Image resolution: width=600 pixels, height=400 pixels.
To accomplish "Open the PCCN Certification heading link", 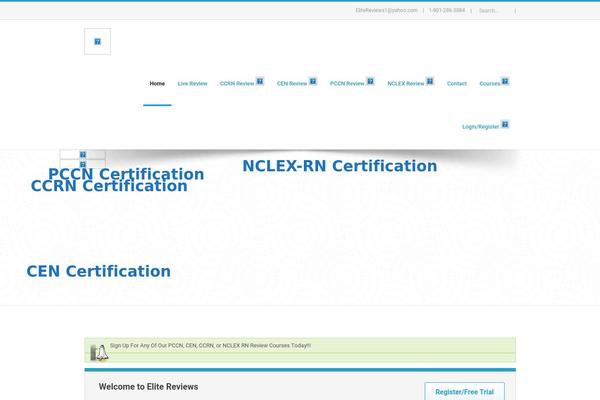I will (x=126, y=173).
